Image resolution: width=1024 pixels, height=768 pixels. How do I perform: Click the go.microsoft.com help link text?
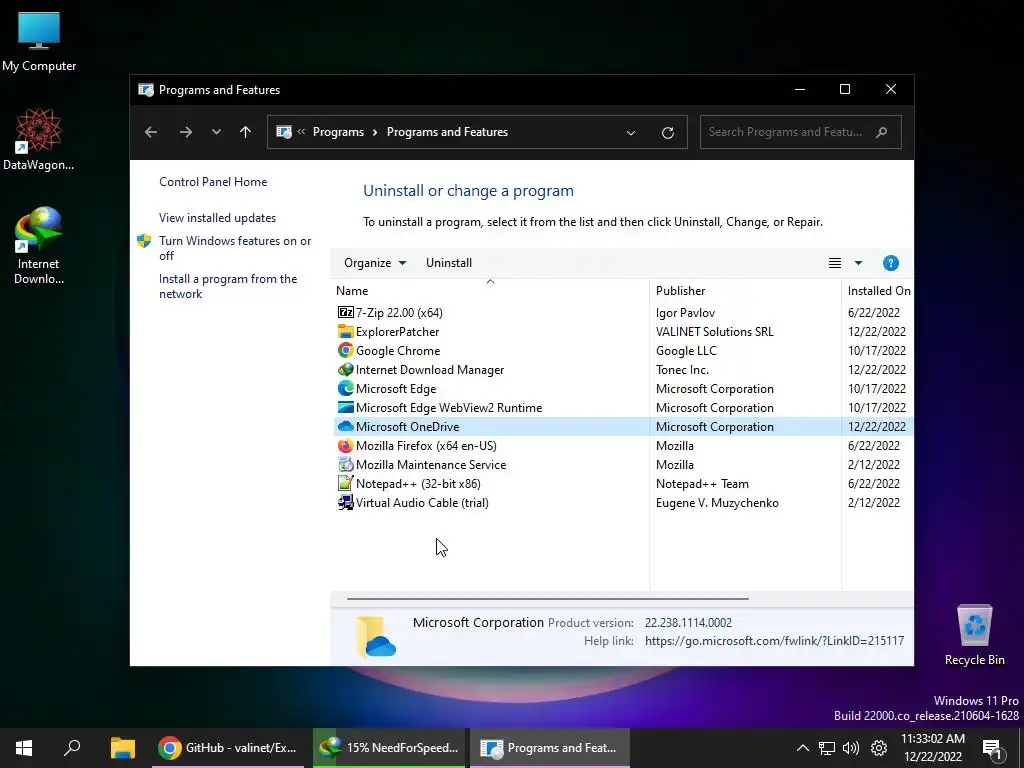coord(775,641)
